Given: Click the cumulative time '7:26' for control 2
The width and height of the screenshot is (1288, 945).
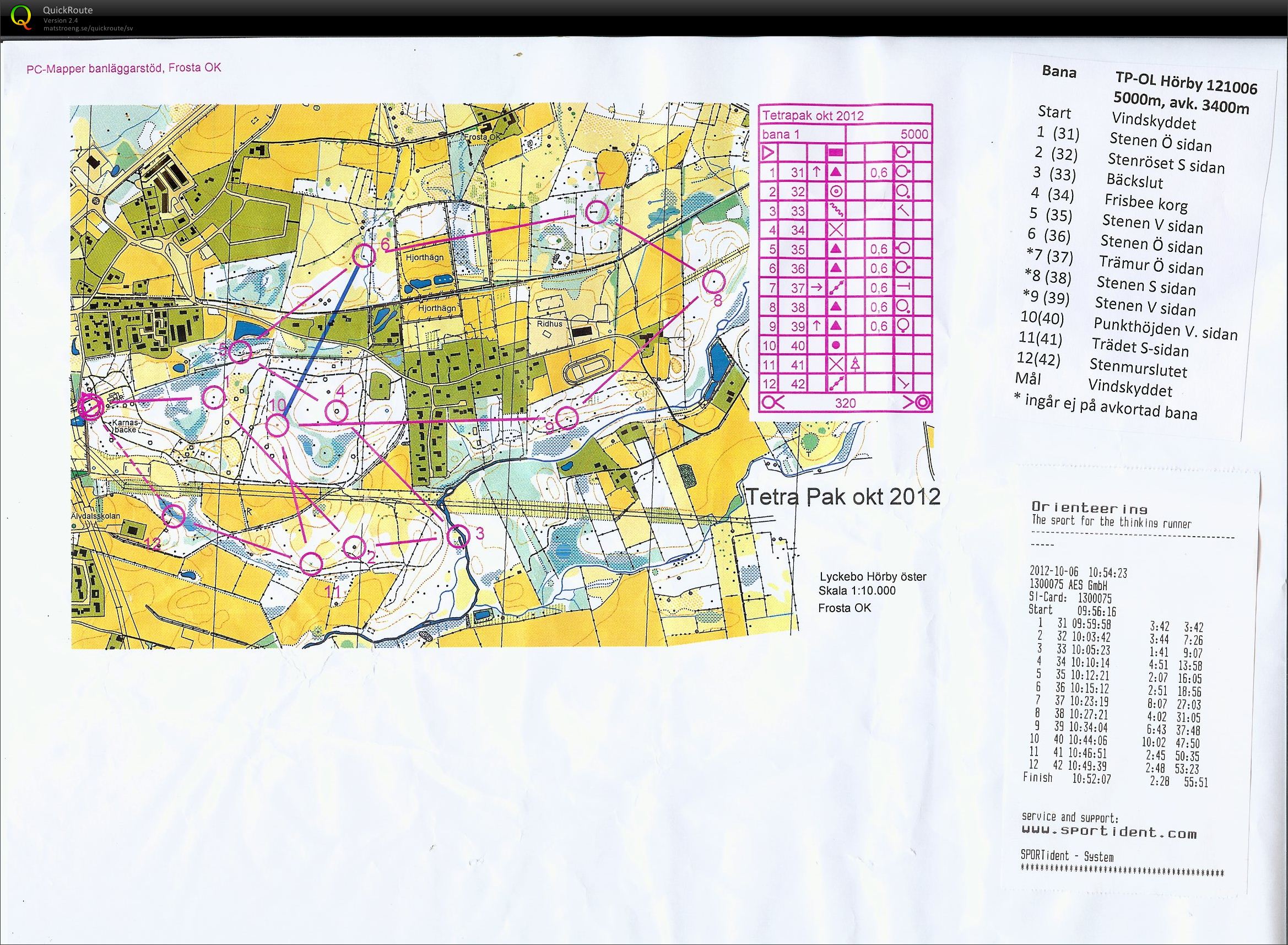Looking at the screenshot, I should click(1193, 640).
